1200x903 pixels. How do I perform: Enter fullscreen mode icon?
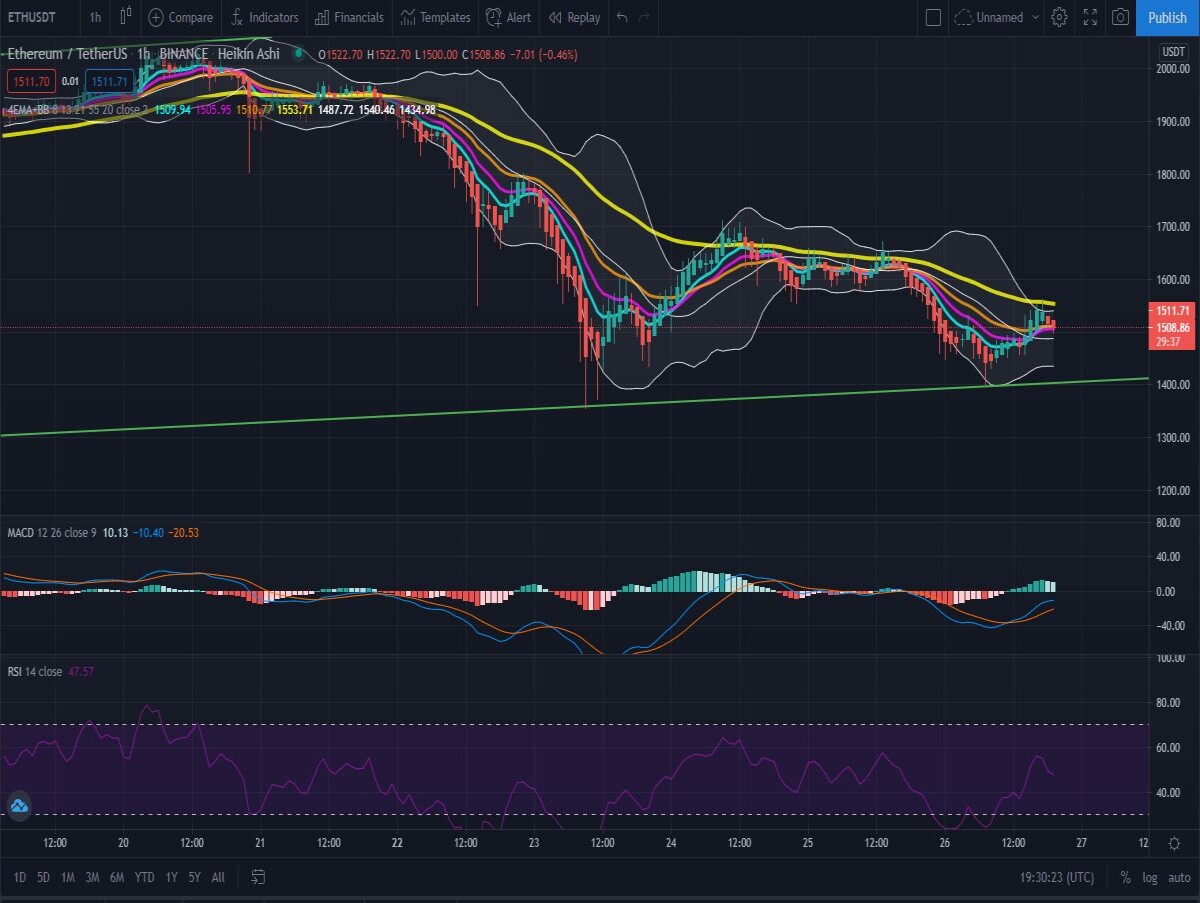click(x=1090, y=17)
